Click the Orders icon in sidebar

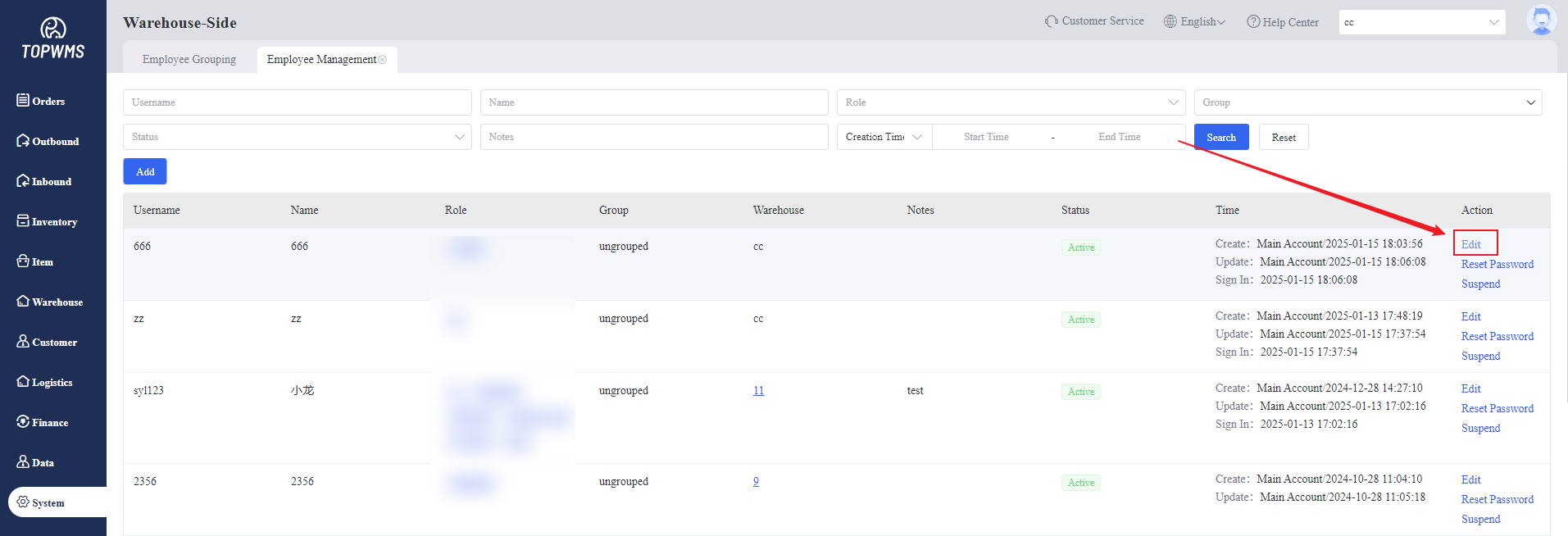pos(23,100)
